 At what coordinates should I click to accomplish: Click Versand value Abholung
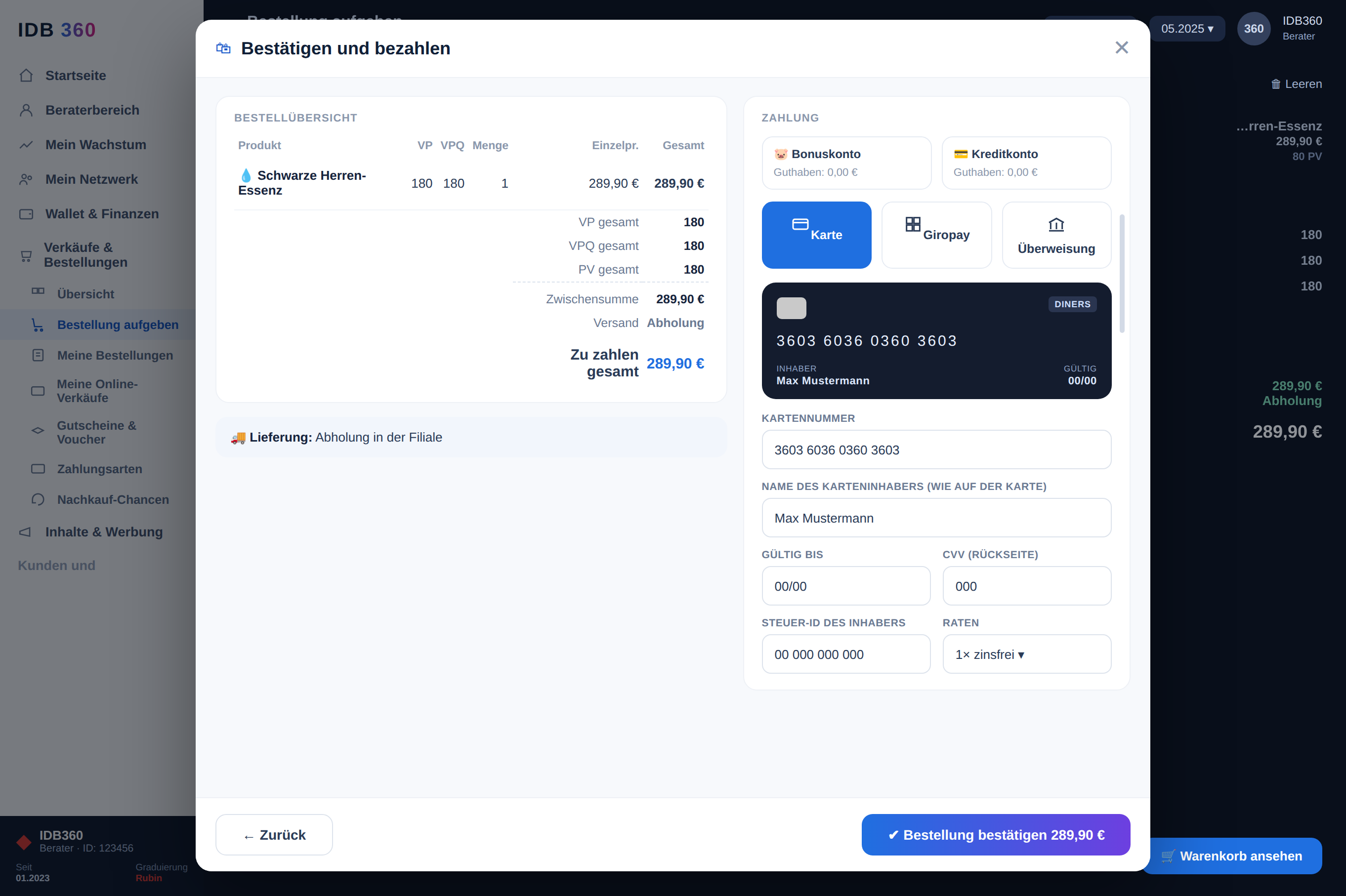click(675, 323)
